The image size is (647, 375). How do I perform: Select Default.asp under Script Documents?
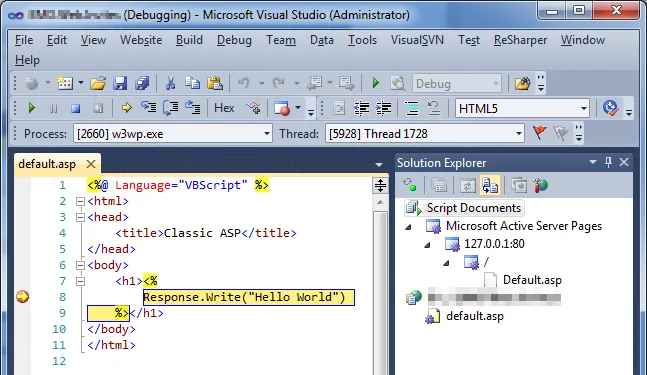(531, 280)
